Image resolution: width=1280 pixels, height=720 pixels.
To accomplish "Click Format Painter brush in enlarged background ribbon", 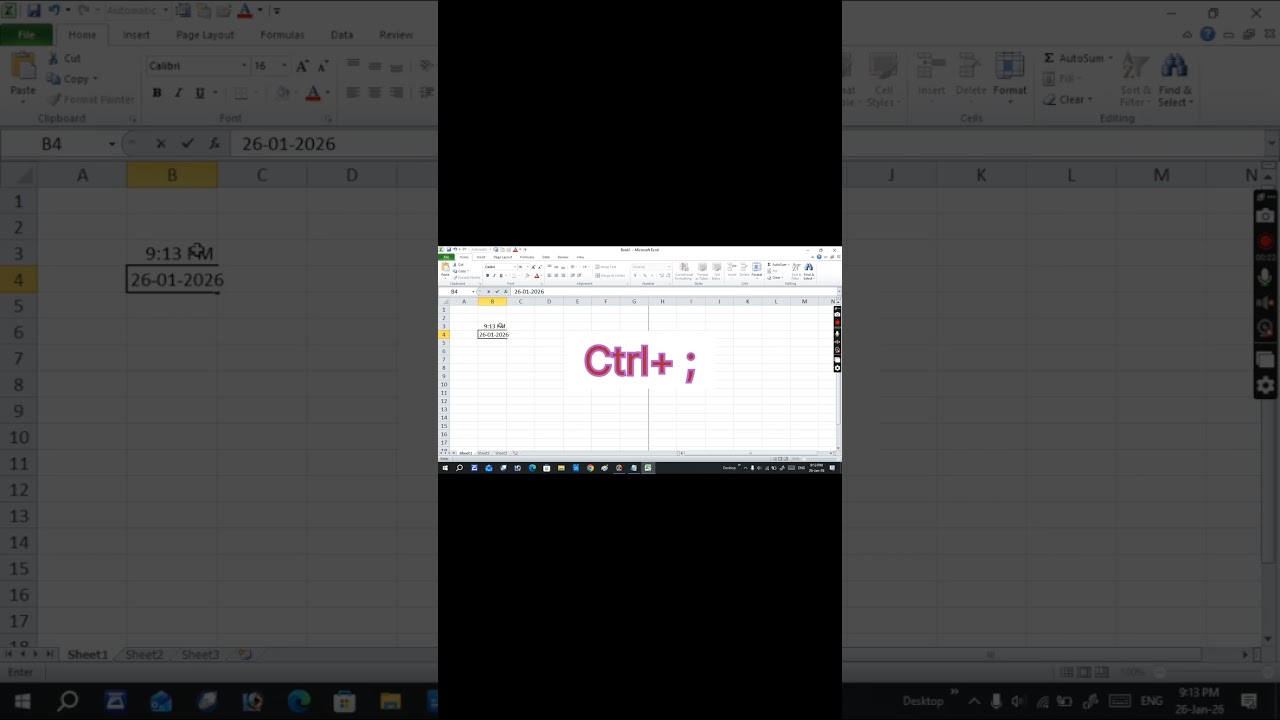I will tap(54, 99).
